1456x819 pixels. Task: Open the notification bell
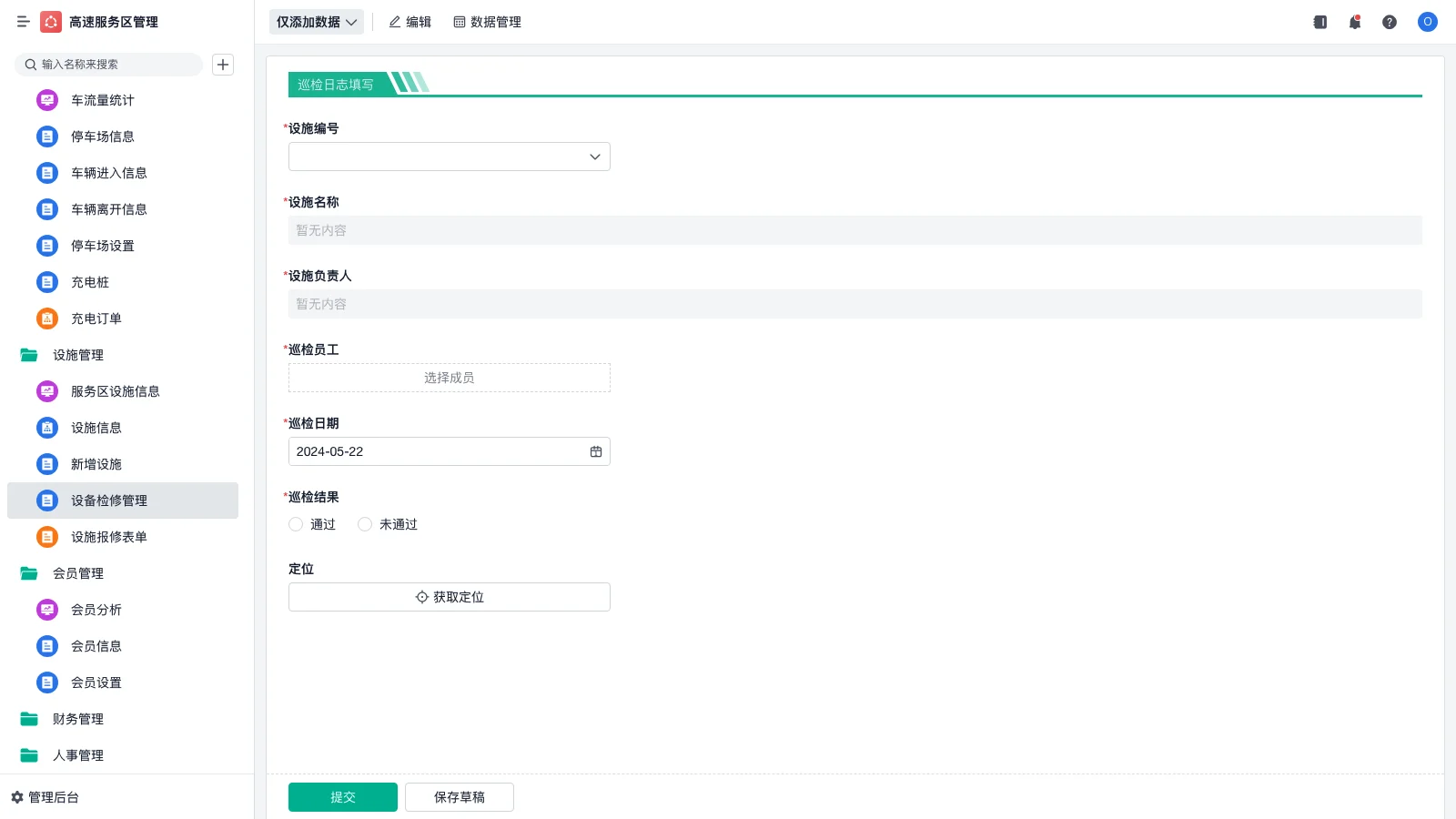click(x=1354, y=22)
